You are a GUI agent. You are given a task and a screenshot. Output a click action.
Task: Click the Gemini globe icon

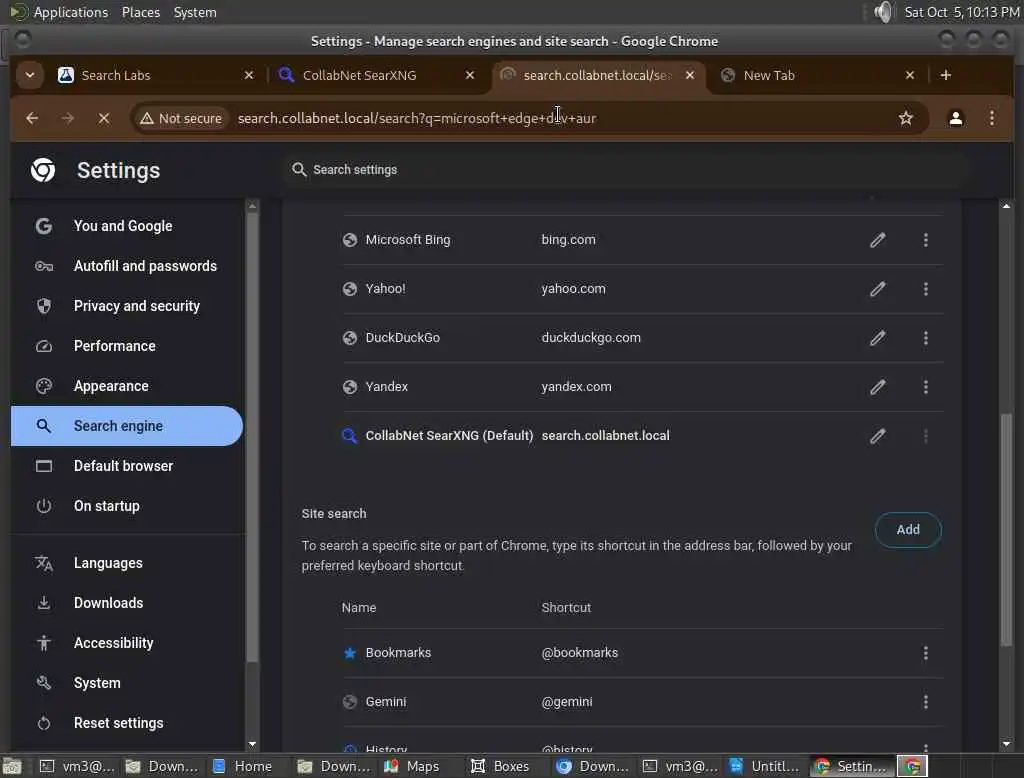349,702
